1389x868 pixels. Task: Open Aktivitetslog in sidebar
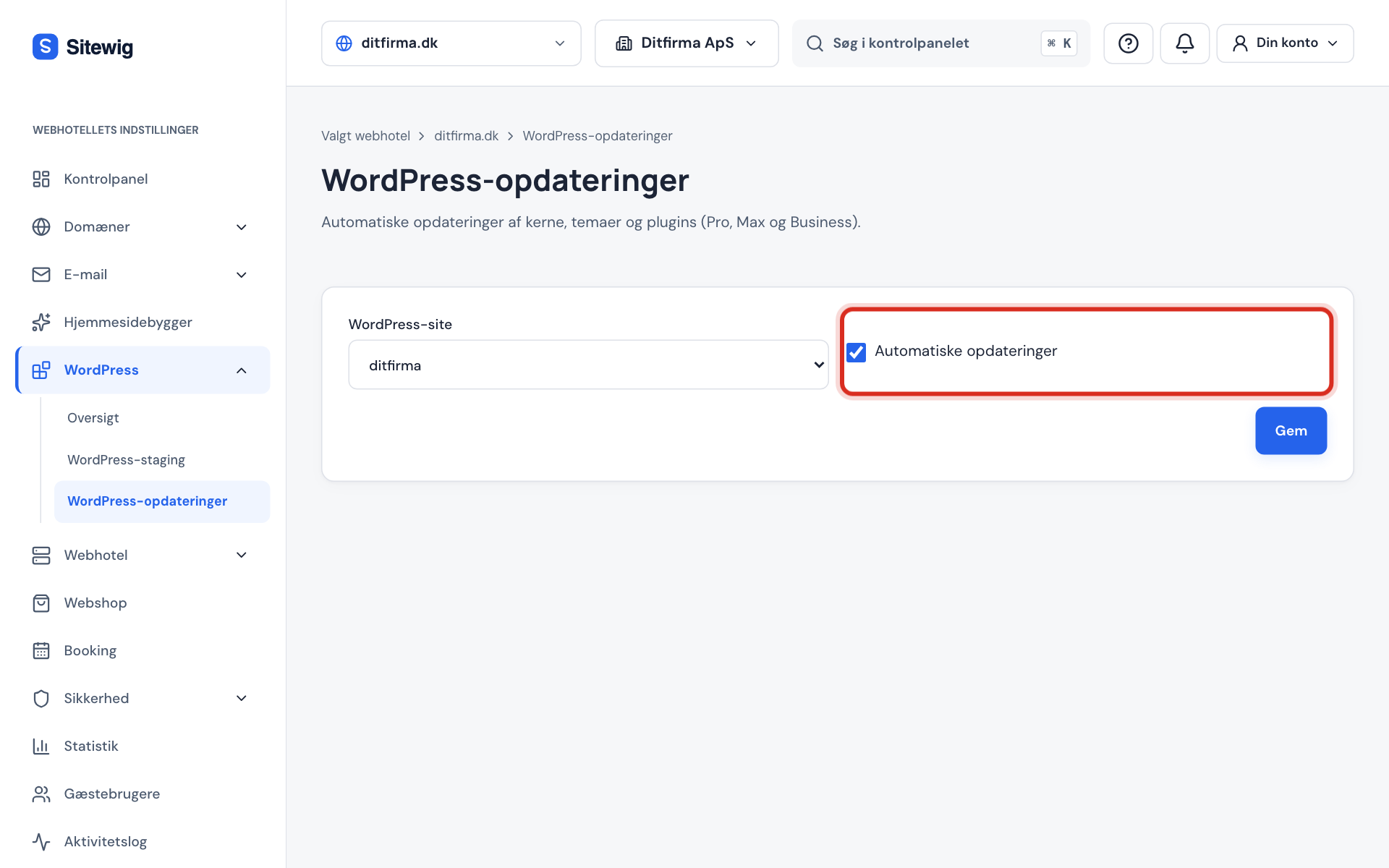click(143, 842)
